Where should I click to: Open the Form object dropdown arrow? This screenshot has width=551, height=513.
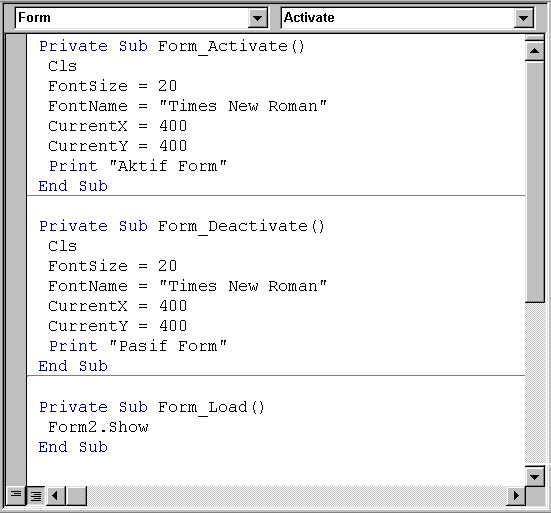(x=257, y=18)
